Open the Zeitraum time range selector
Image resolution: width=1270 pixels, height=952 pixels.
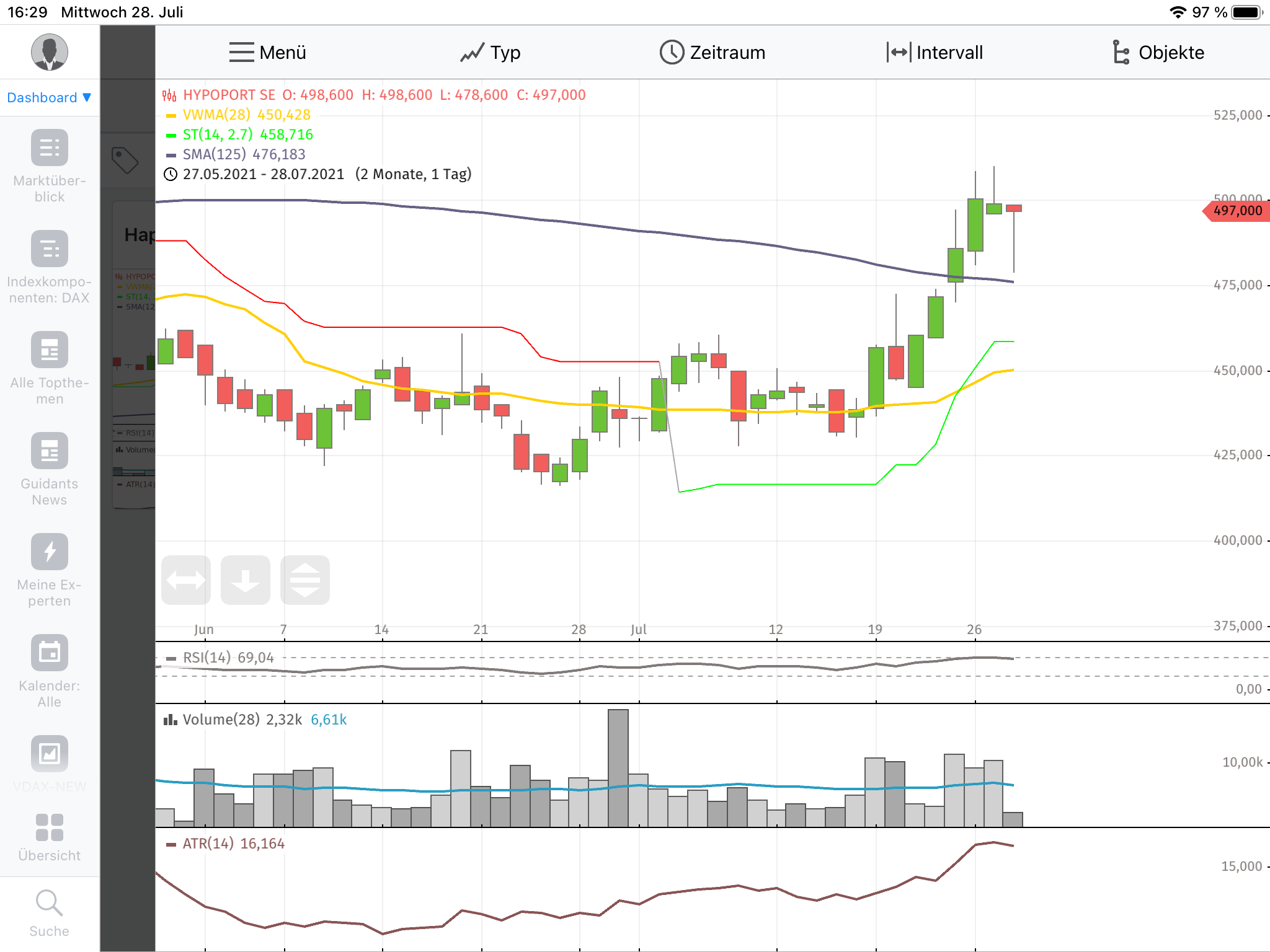pyautogui.click(x=712, y=53)
